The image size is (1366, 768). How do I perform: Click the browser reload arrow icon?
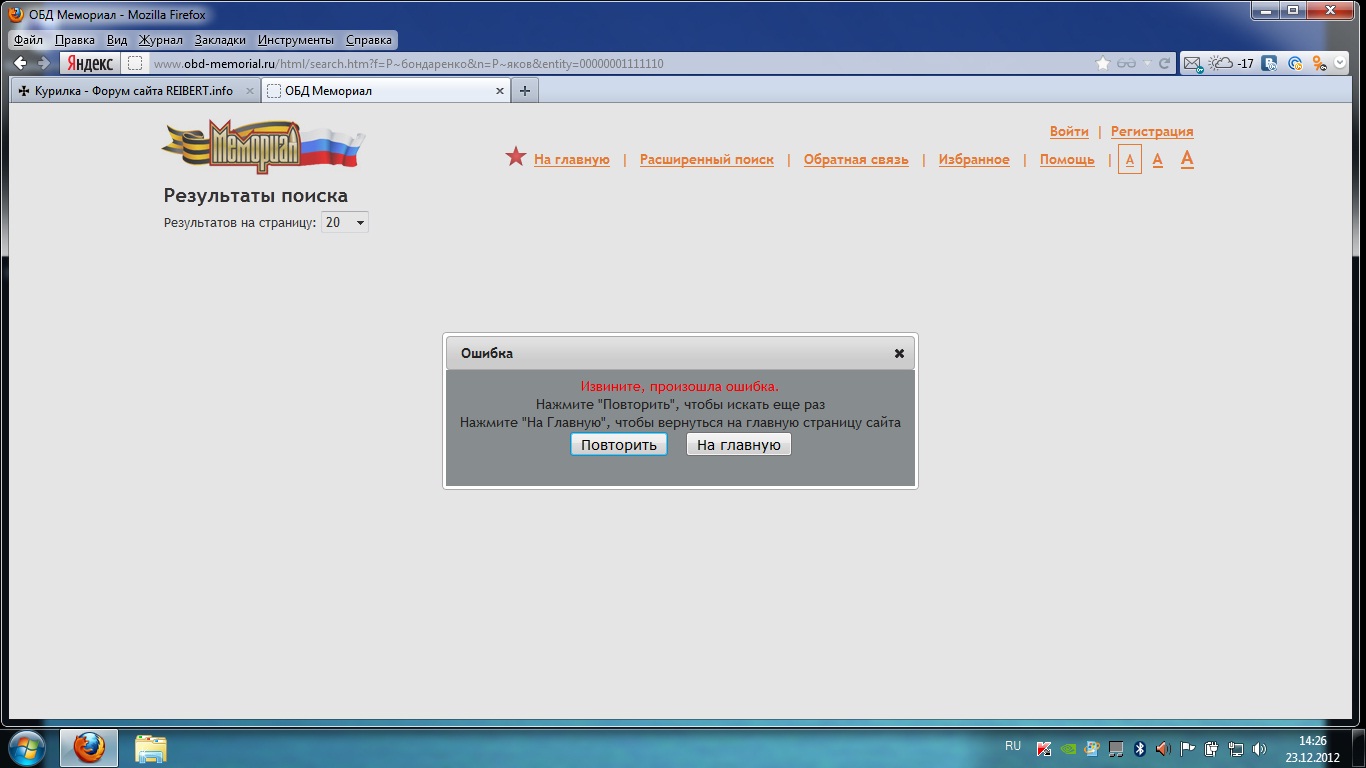[1164, 64]
